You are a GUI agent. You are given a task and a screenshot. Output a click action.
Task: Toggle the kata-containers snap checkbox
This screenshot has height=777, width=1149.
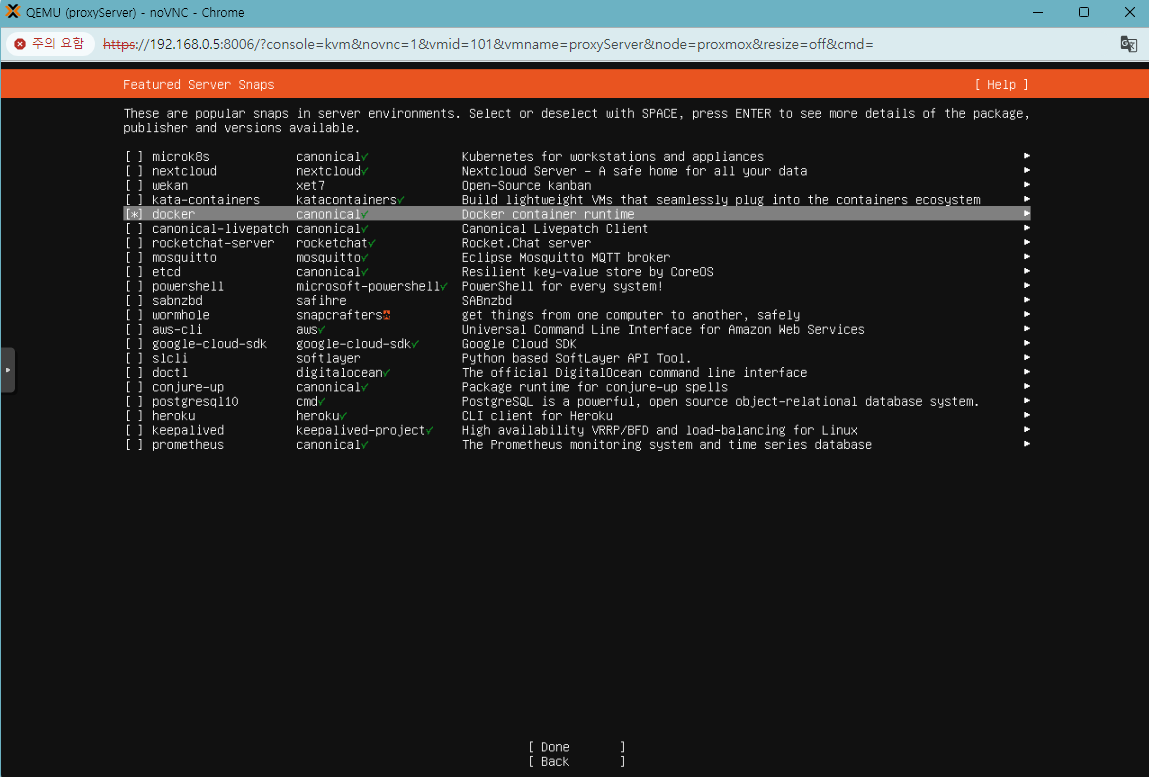pos(134,200)
